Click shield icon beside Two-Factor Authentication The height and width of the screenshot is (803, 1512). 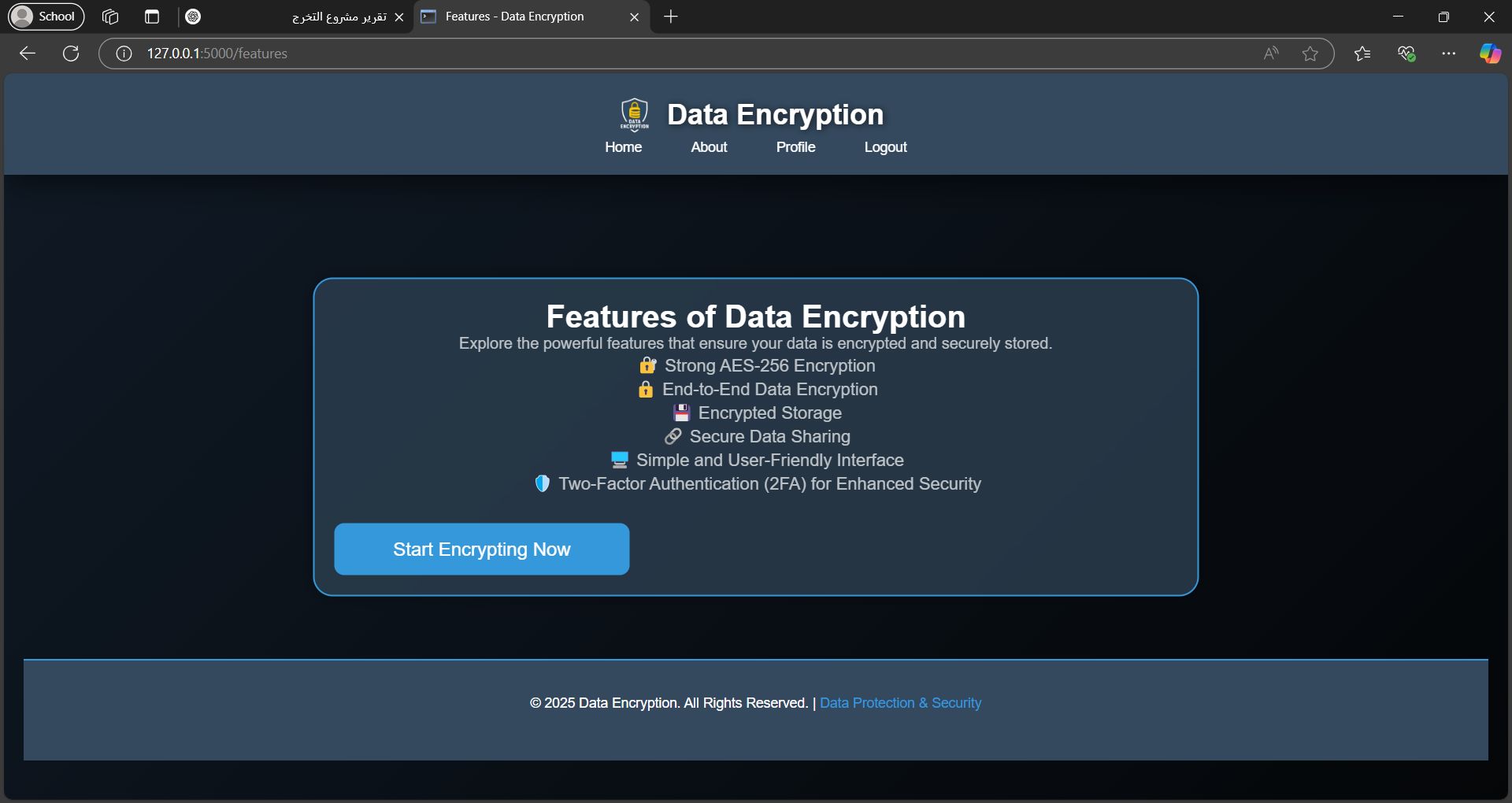[x=542, y=483]
